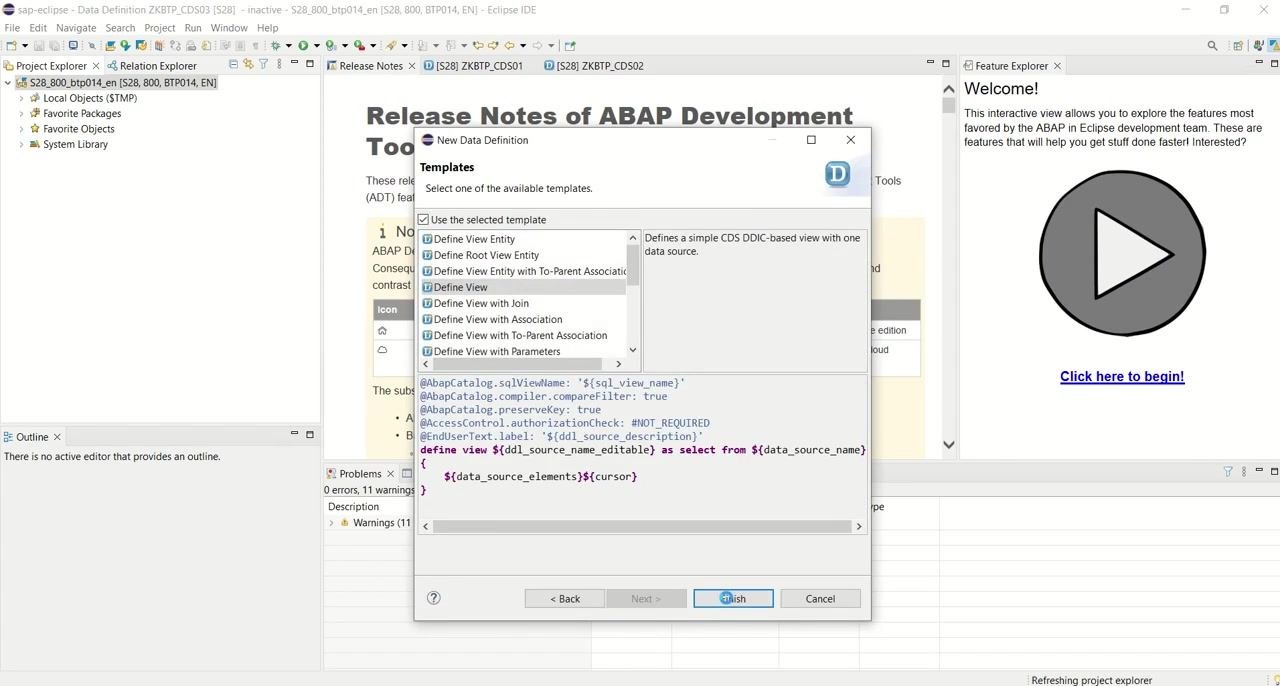Select Define View with To-Parent Association template
Screen dimensions: 1280x686
[x=520, y=335]
